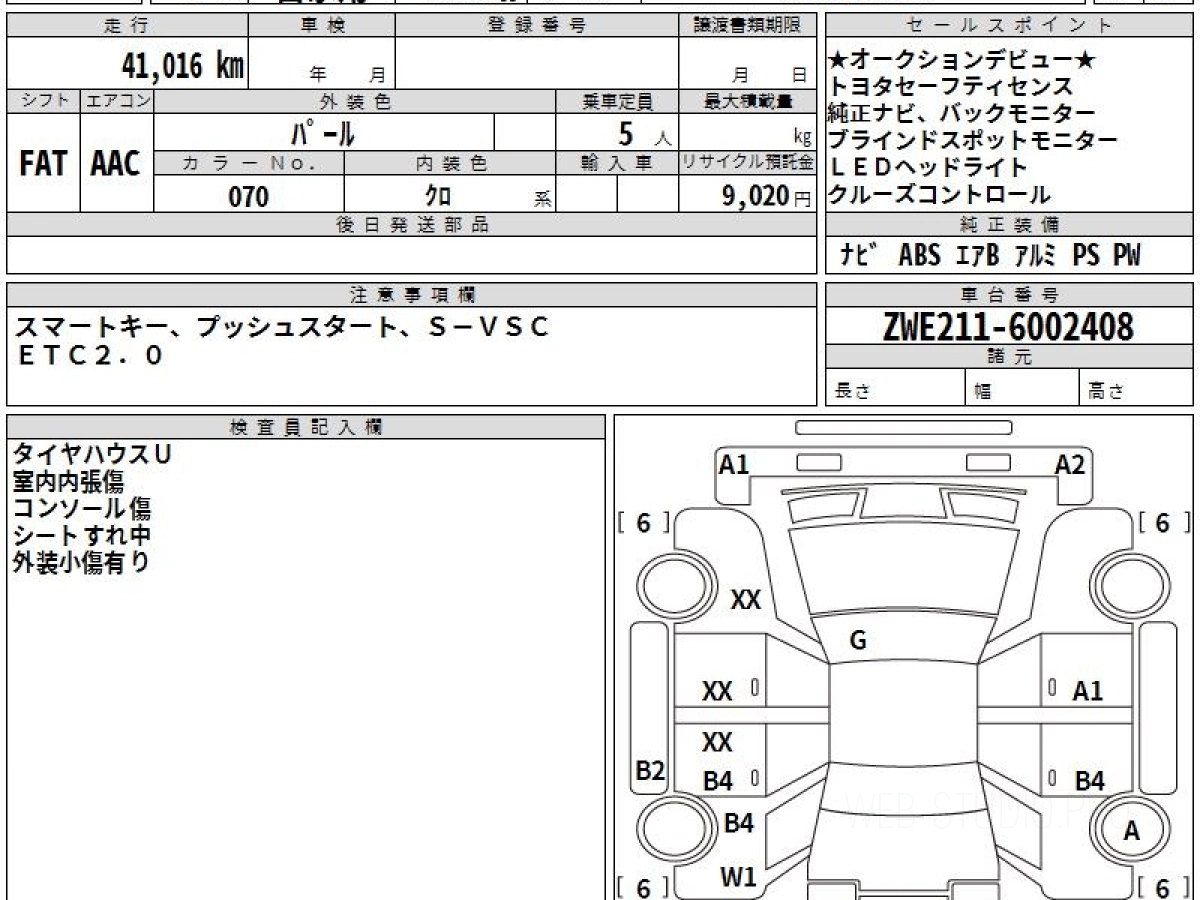Click the wheel circle marked A

click(x=1131, y=830)
